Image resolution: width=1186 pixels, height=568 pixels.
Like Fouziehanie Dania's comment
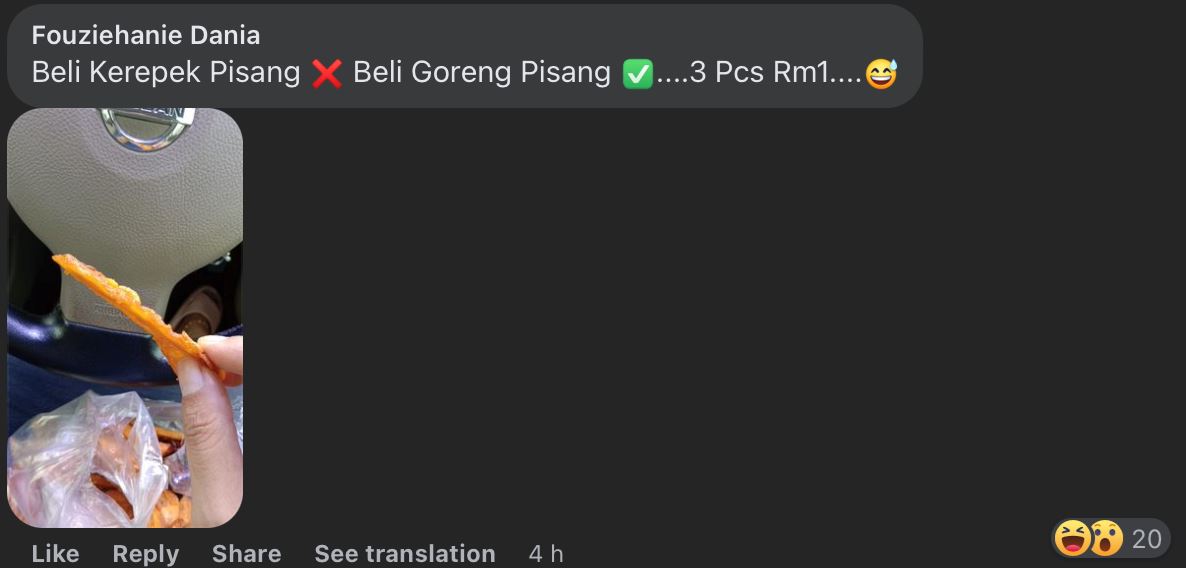55,553
